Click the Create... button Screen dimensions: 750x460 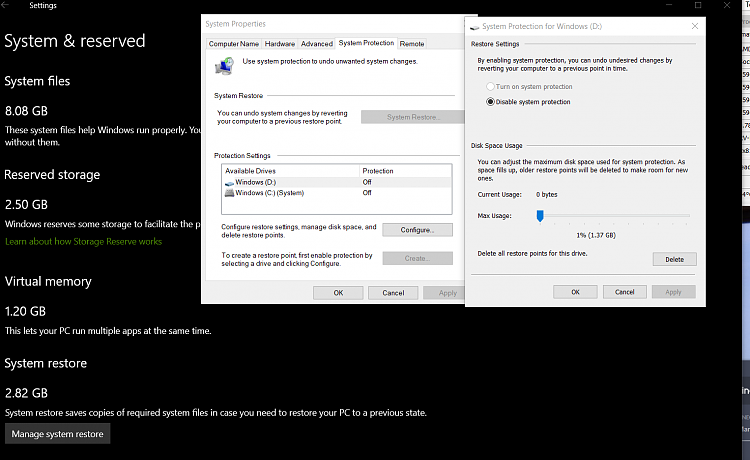tap(417, 258)
